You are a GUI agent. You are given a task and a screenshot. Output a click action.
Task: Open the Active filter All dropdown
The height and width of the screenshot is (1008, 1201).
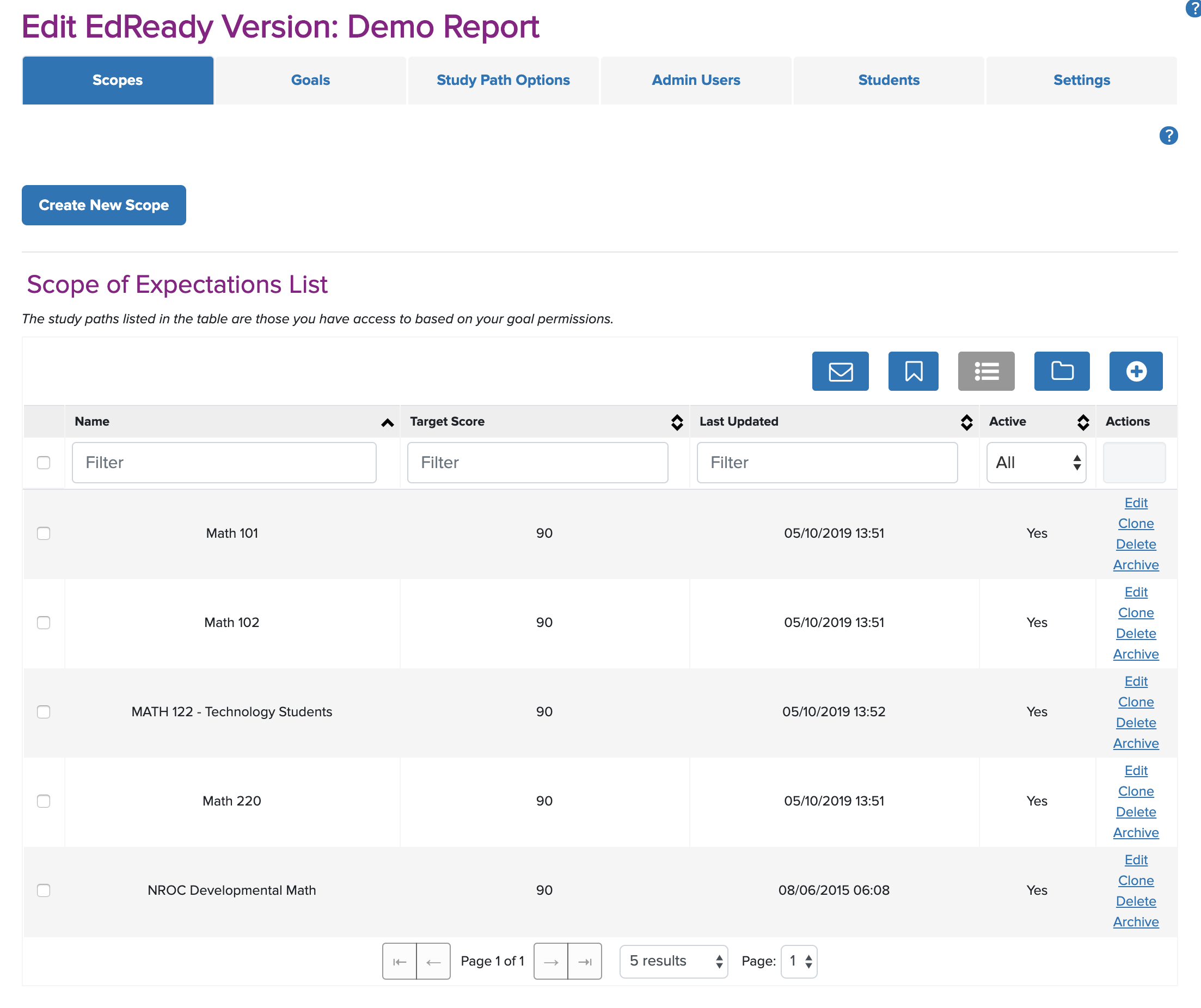[1036, 463]
